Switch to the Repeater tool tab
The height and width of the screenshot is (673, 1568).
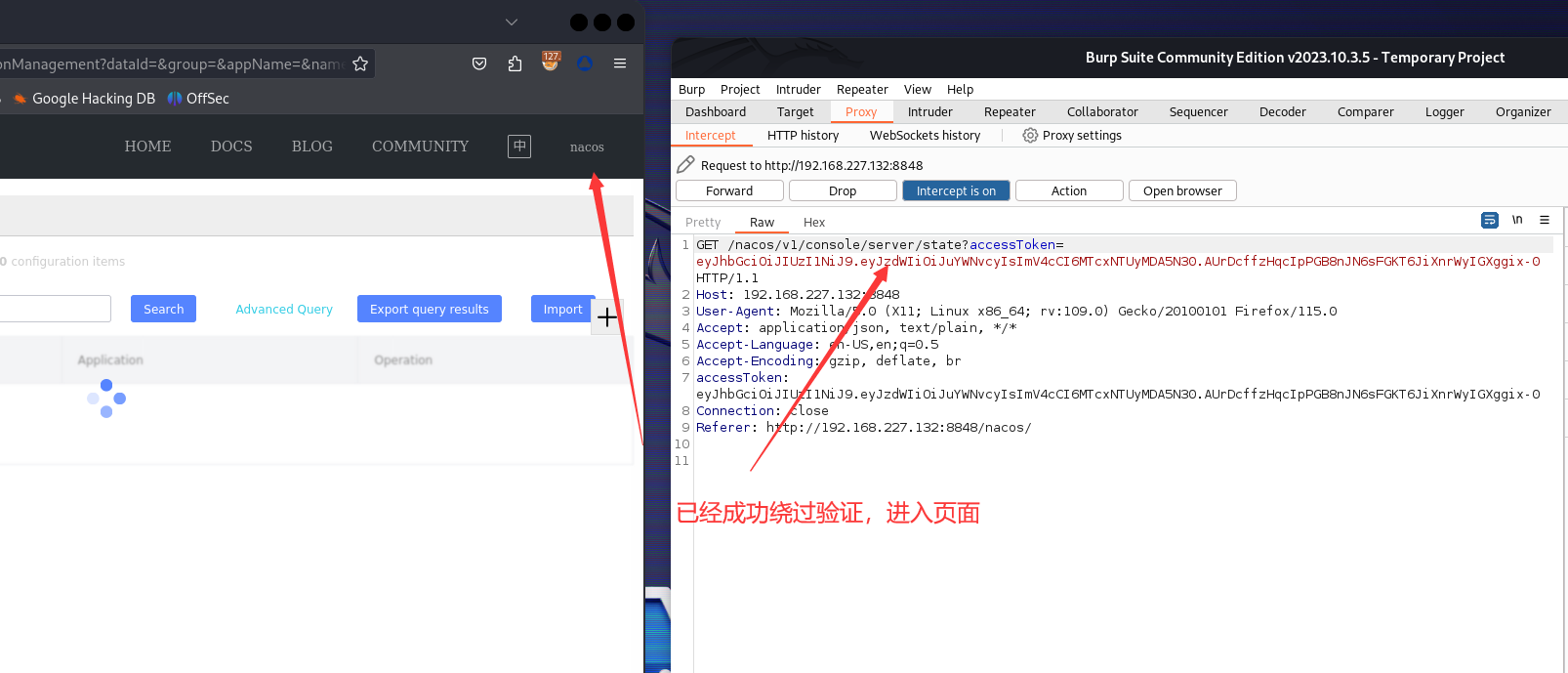(1010, 112)
